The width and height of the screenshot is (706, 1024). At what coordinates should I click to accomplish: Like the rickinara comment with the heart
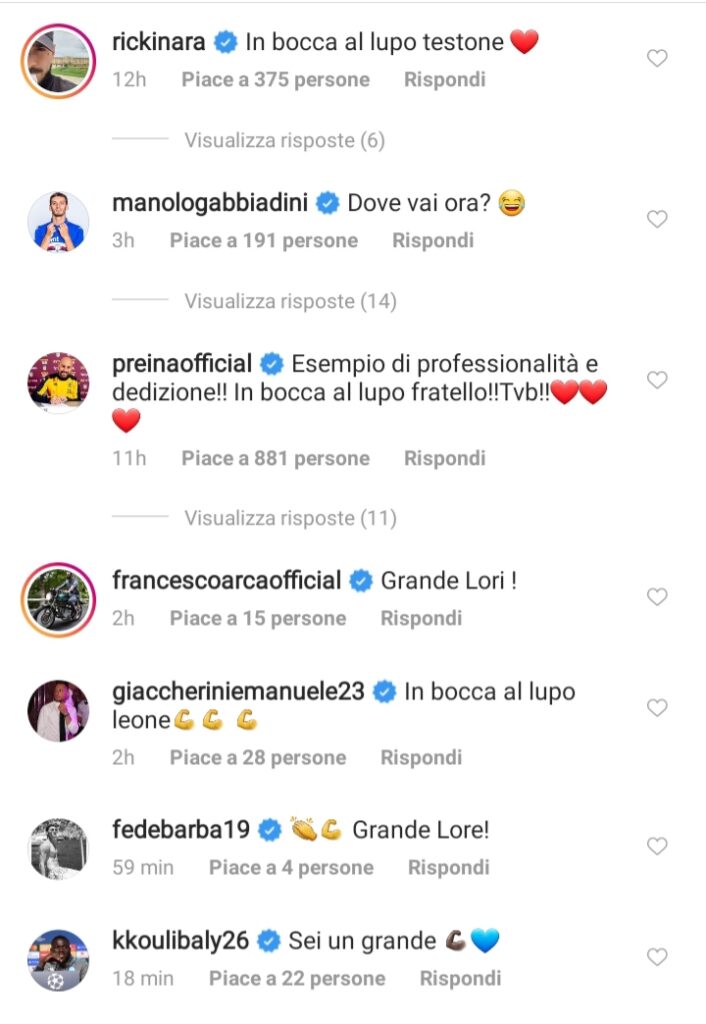(657, 59)
